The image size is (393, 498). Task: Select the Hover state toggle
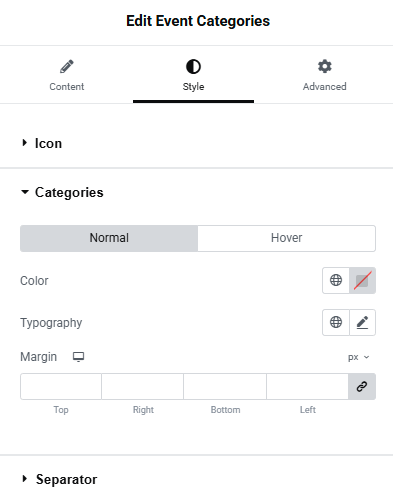pos(287,238)
